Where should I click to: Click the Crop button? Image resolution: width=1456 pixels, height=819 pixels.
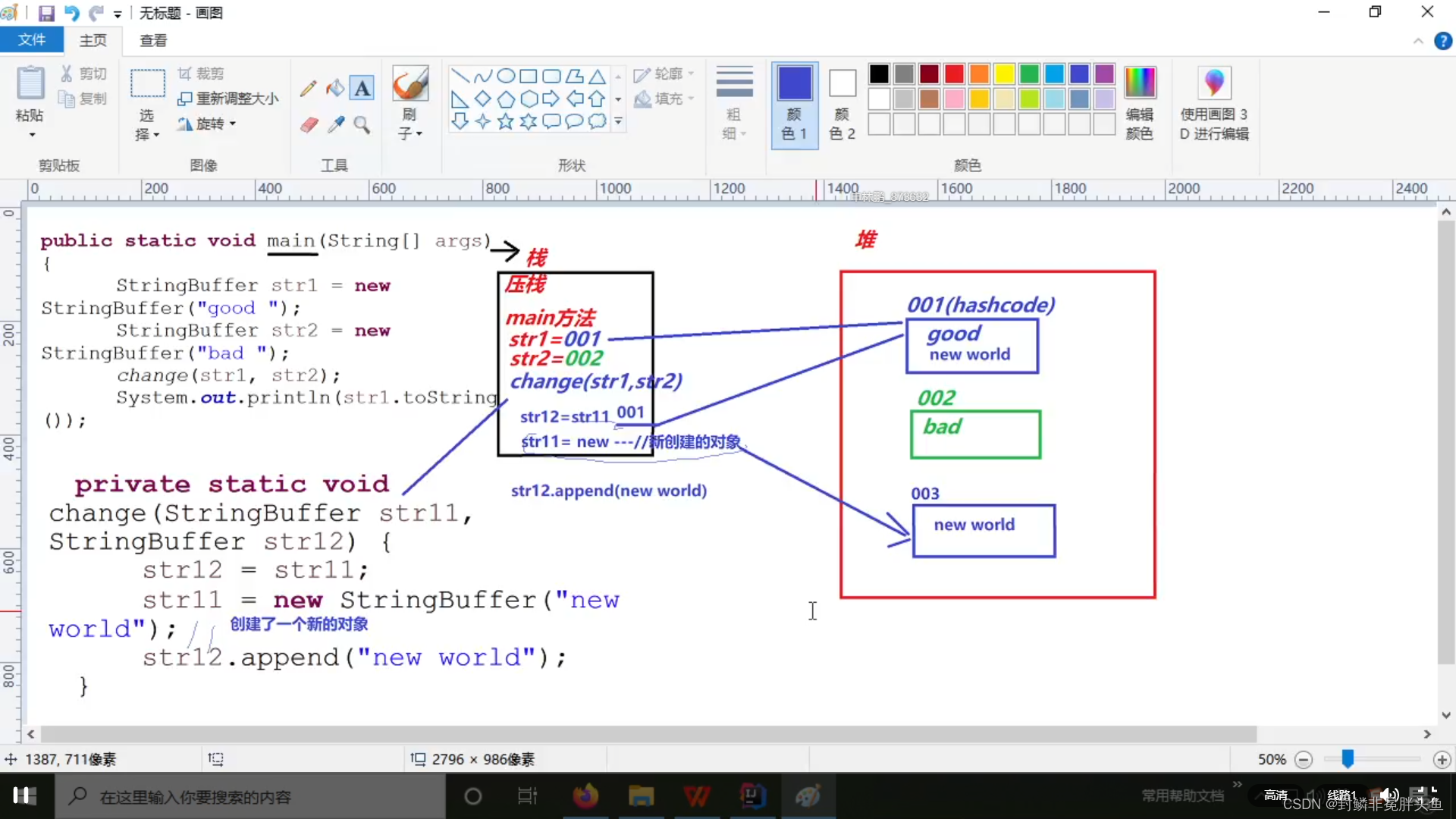[201, 74]
